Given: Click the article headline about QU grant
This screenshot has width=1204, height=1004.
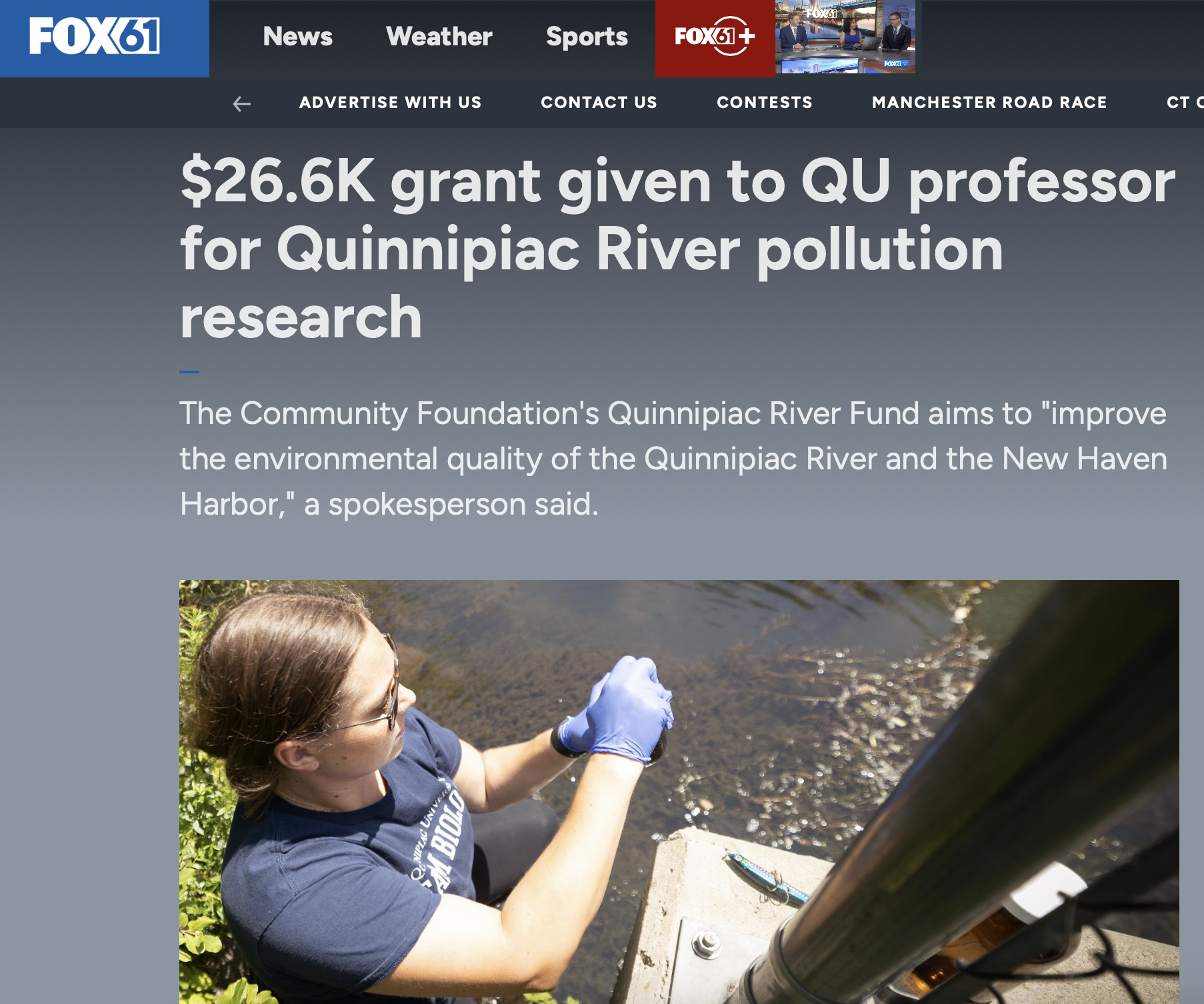Looking at the screenshot, I should click(x=677, y=249).
